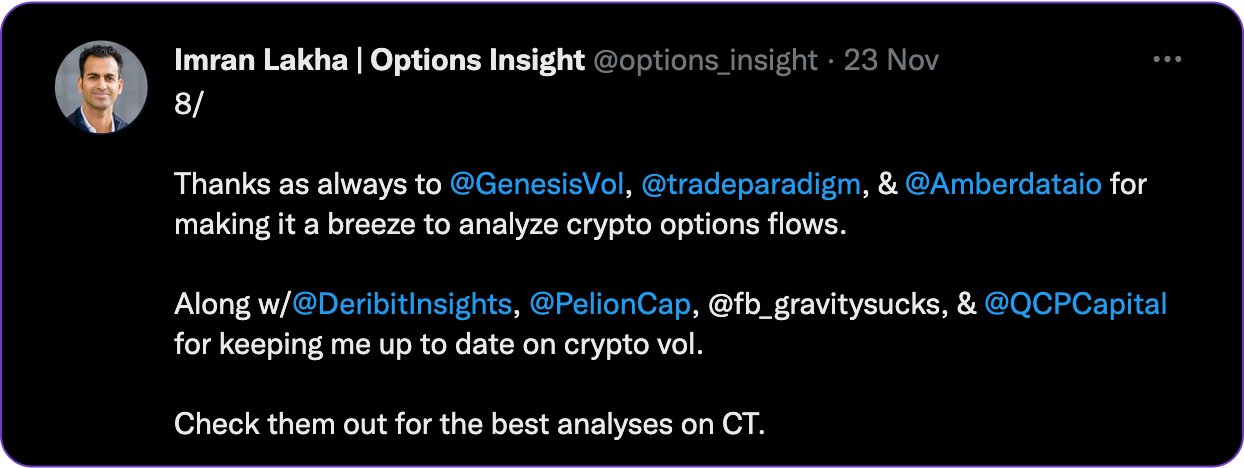Click the @fb_gravitysucks text

(x=826, y=305)
